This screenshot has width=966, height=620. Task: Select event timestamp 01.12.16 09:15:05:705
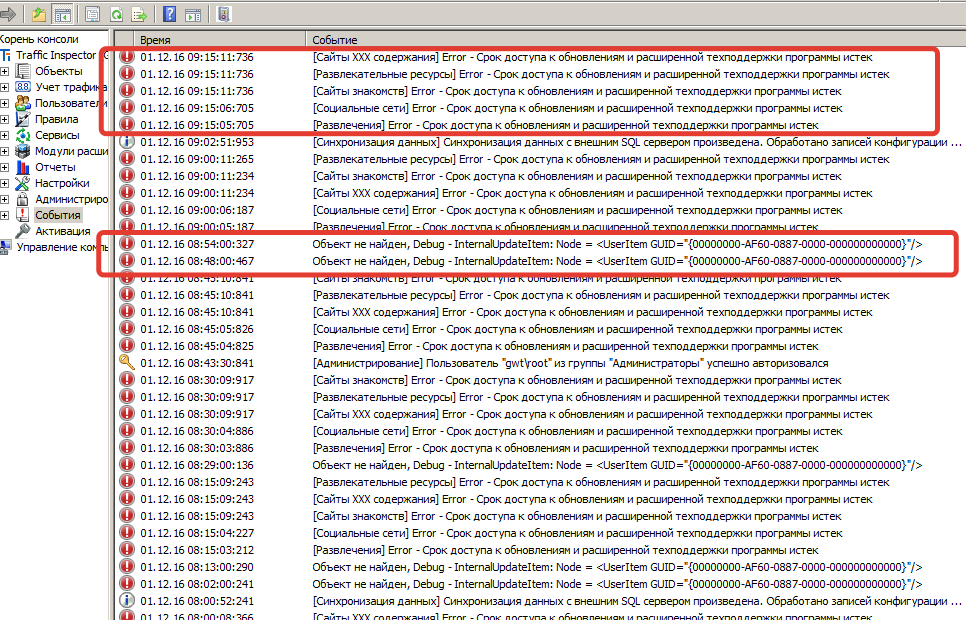(x=197, y=125)
